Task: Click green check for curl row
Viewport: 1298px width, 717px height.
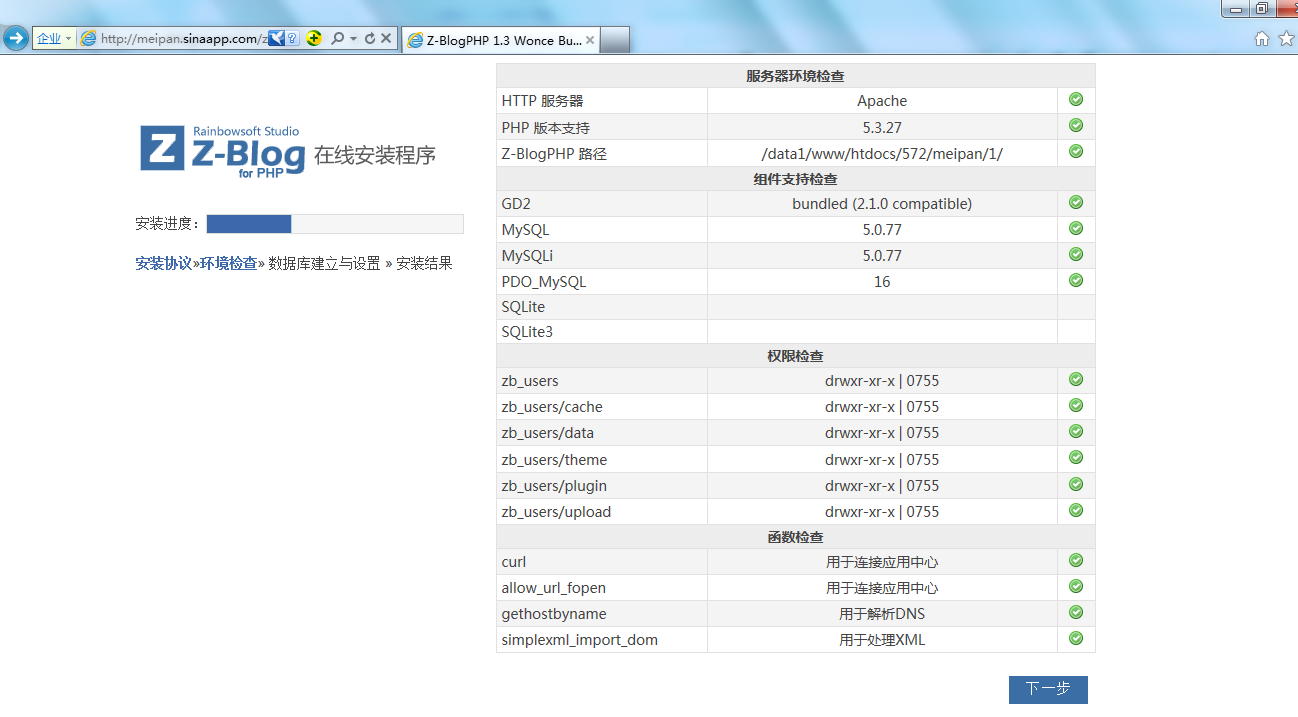Action: point(1076,561)
